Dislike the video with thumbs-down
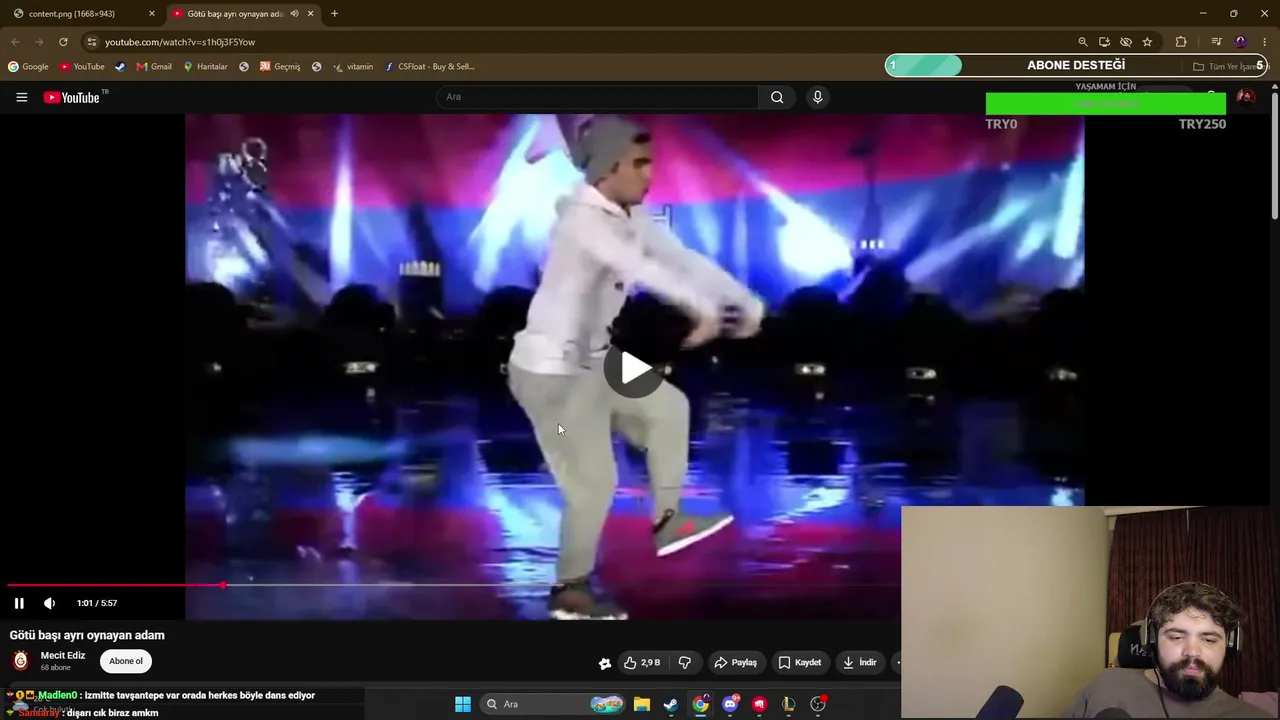1280x720 pixels. [x=685, y=662]
